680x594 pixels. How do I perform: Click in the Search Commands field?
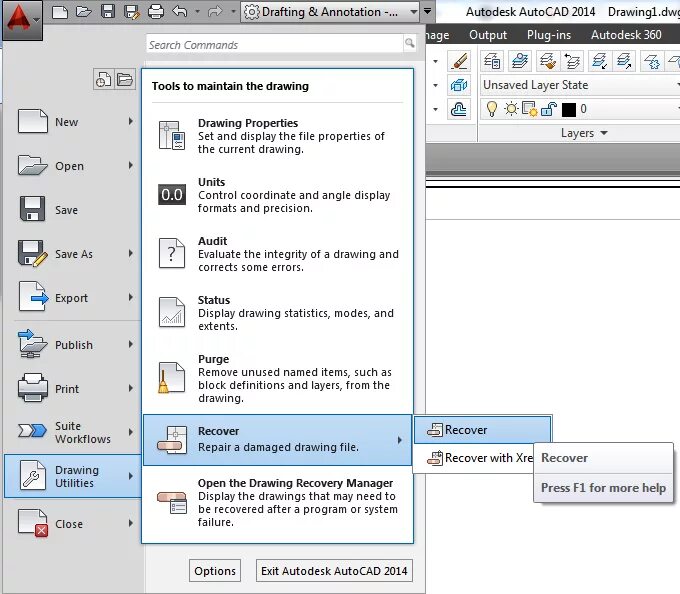point(275,44)
